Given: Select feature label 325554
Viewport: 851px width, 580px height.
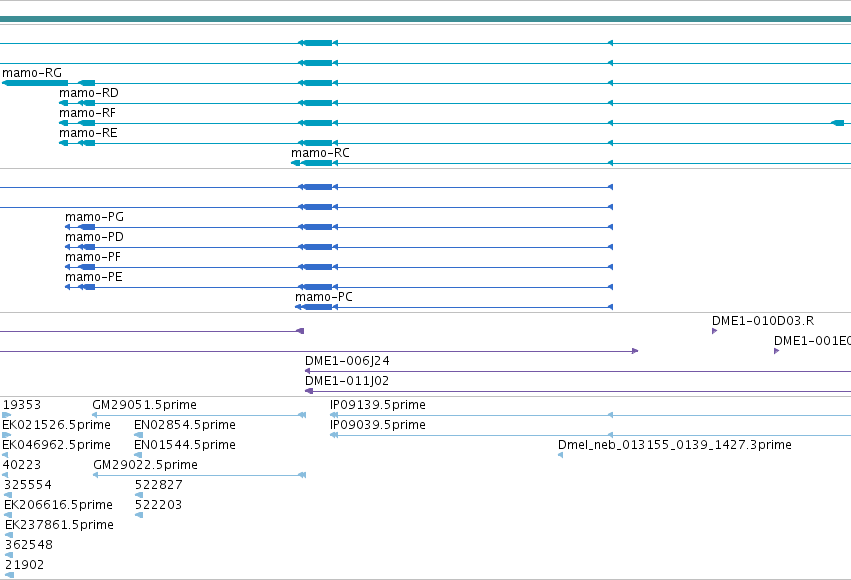Looking at the screenshot, I should [x=28, y=485].
